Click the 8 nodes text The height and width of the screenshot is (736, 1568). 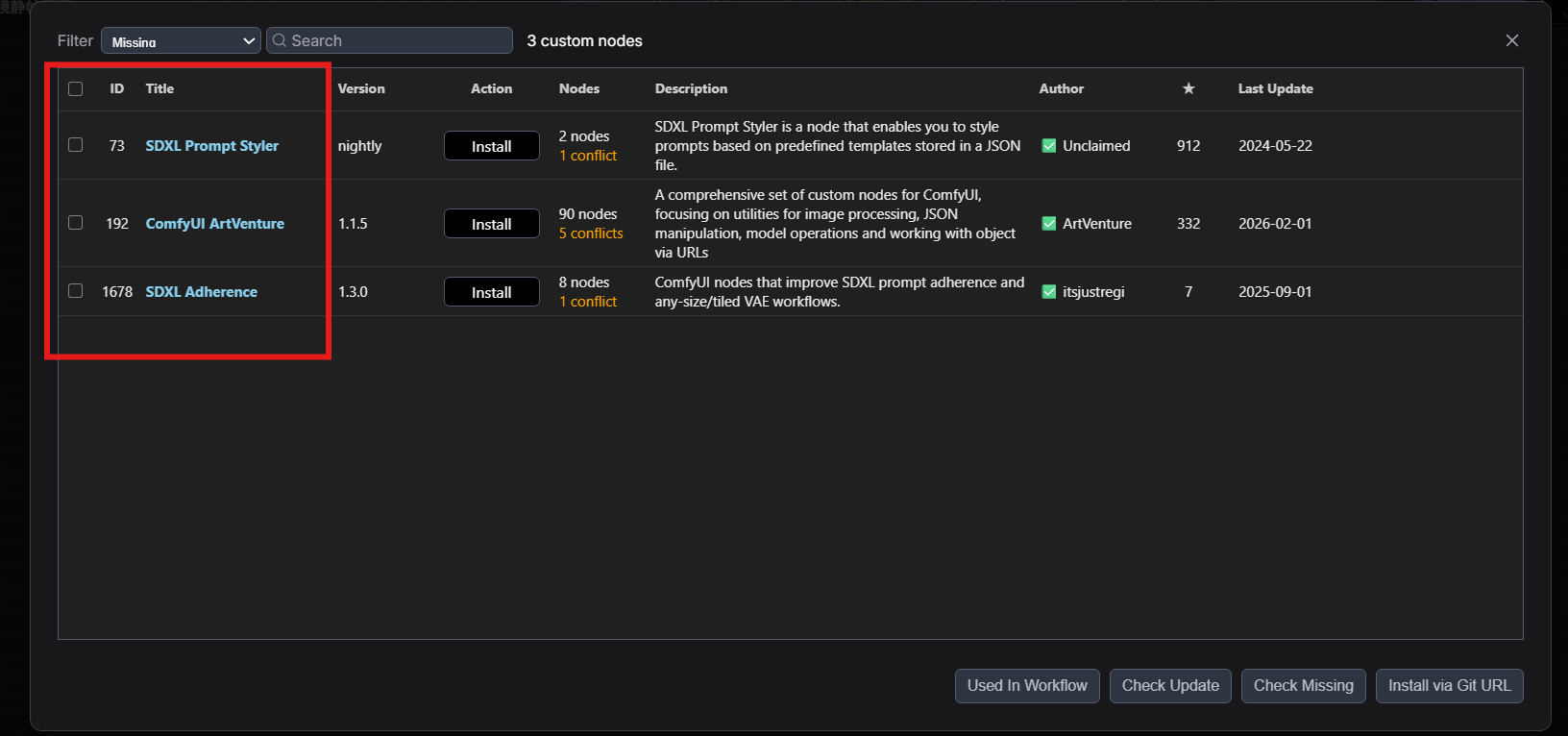[584, 282]
